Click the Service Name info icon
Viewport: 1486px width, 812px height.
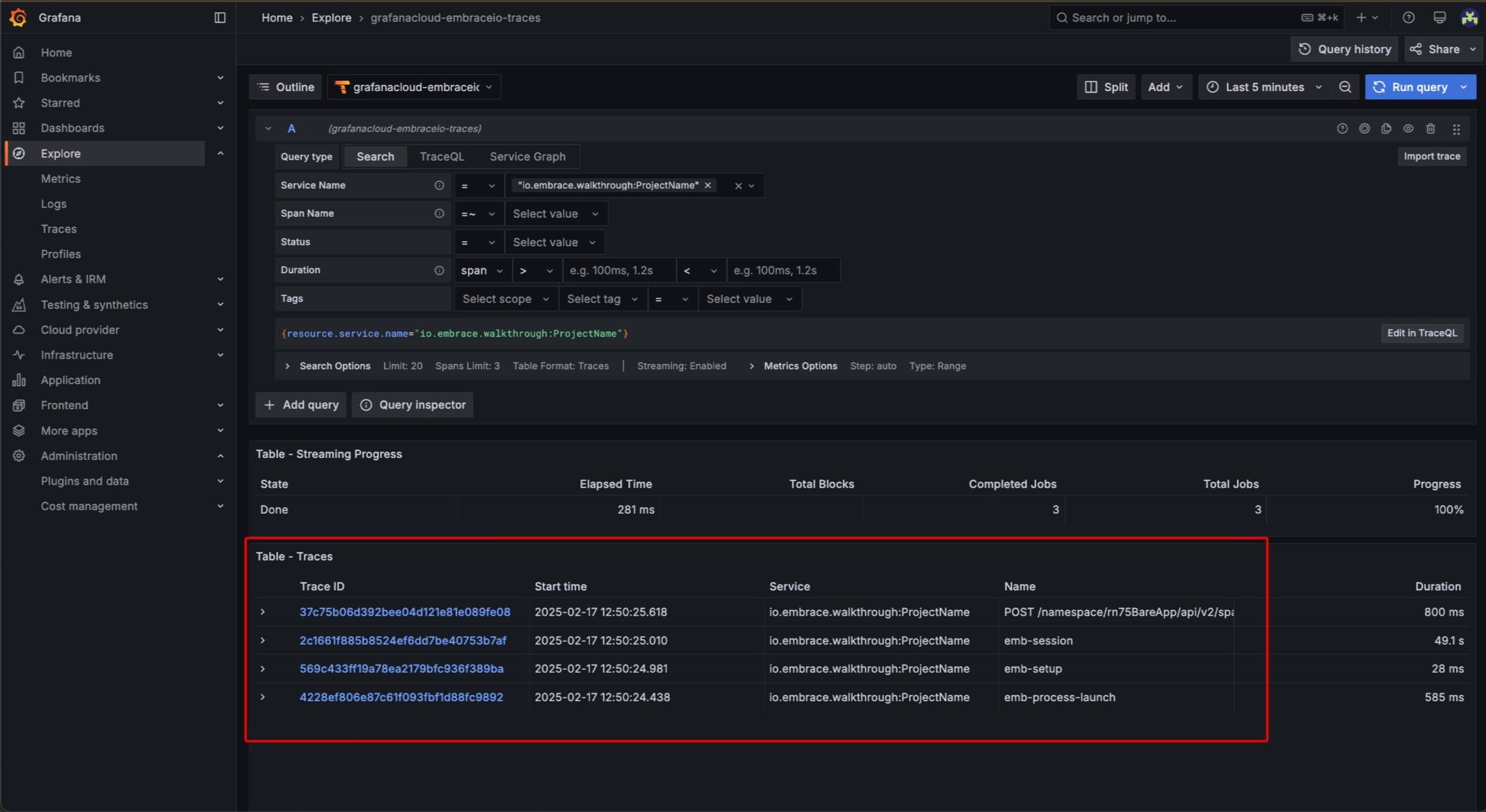[x=439, y=185]
